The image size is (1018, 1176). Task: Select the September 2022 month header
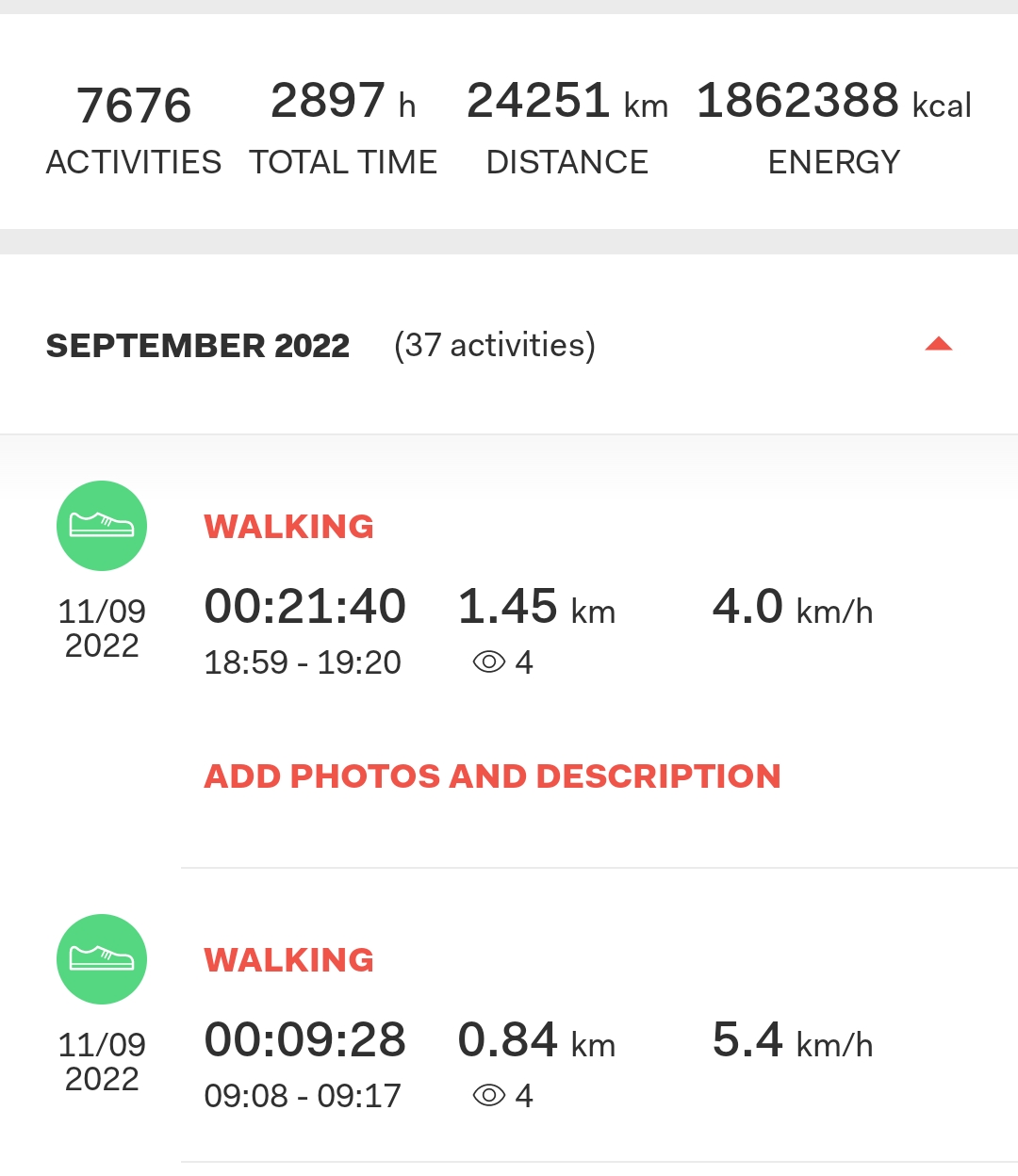pos(198,346)
